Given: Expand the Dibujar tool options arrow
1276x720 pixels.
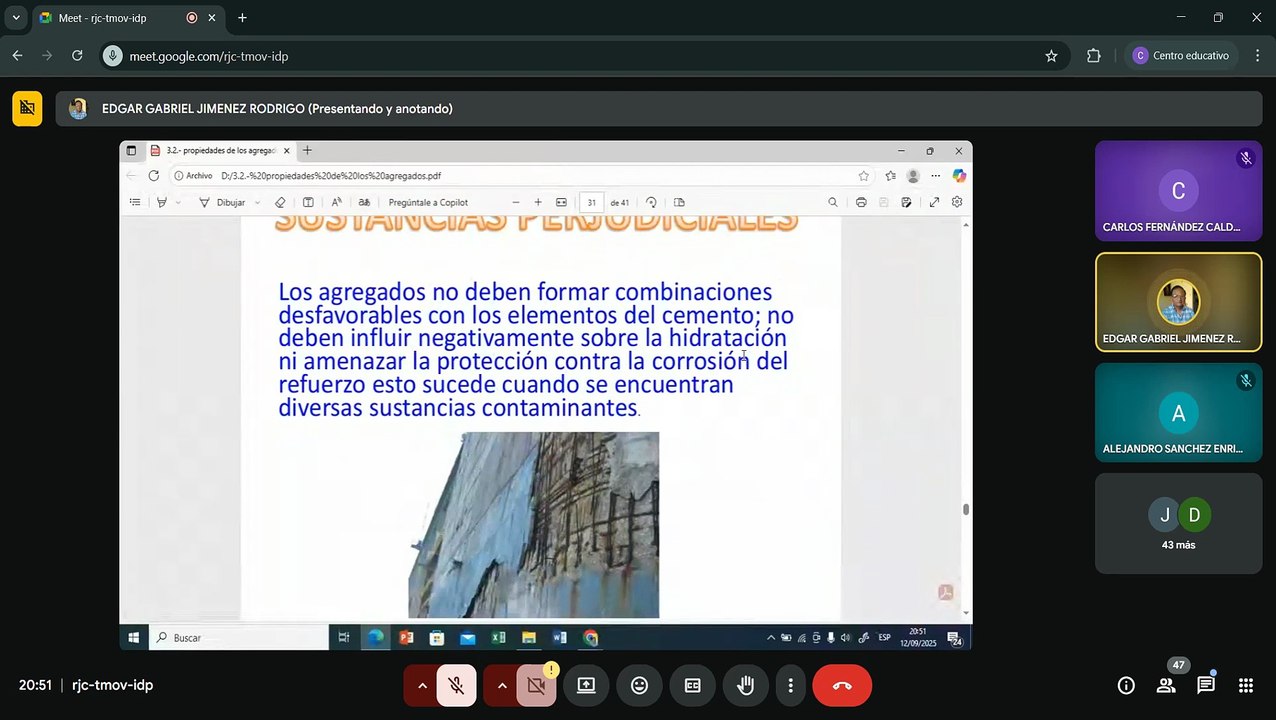Looking at the screenshot, I should pos(258,202).
